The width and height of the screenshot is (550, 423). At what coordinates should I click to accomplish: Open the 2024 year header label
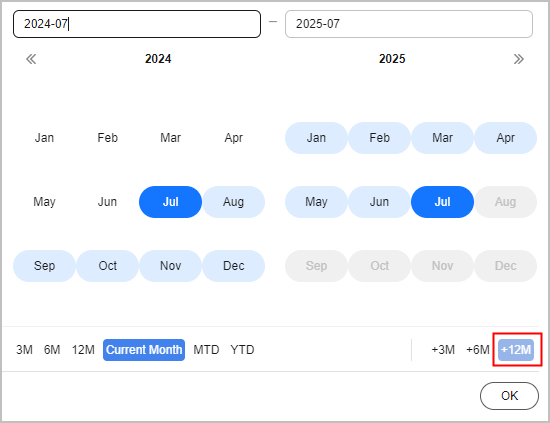[158, 59]
